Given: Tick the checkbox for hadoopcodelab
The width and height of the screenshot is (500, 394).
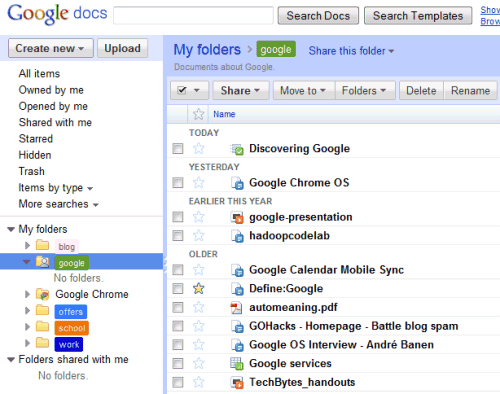Looking at the screenshot, I should (x=178, y=236).
